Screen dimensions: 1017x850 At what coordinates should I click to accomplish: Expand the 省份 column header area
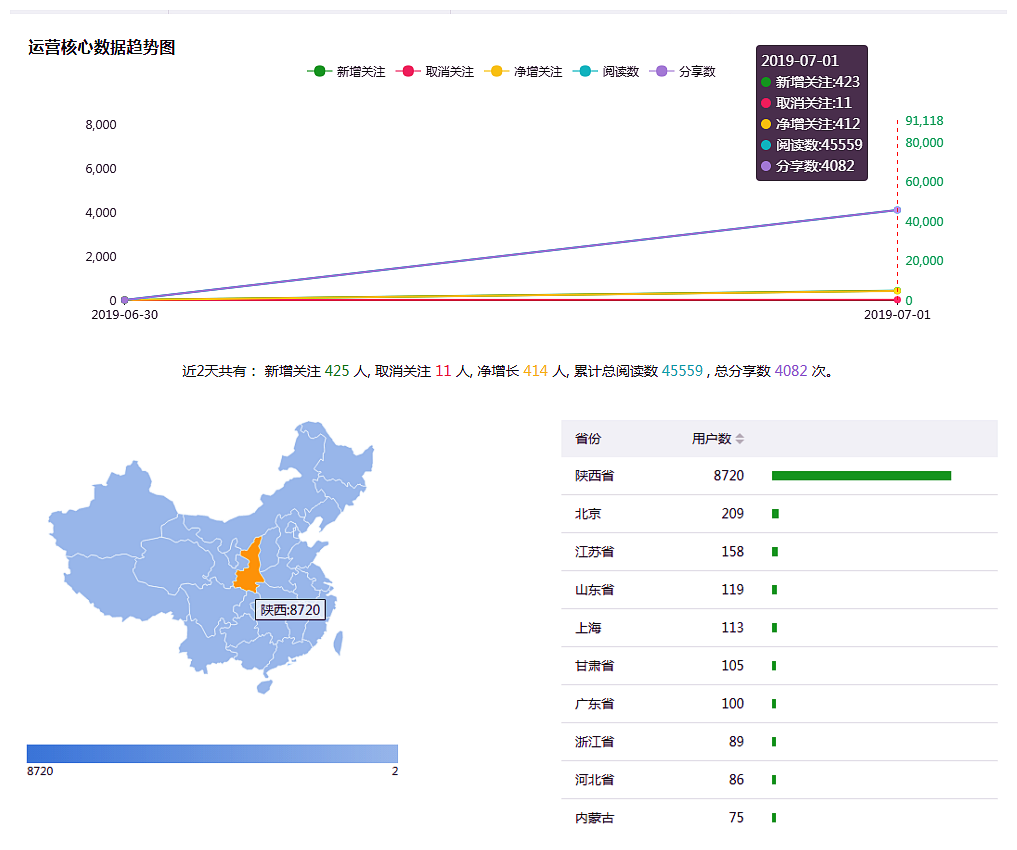click(x=590, y=438)
